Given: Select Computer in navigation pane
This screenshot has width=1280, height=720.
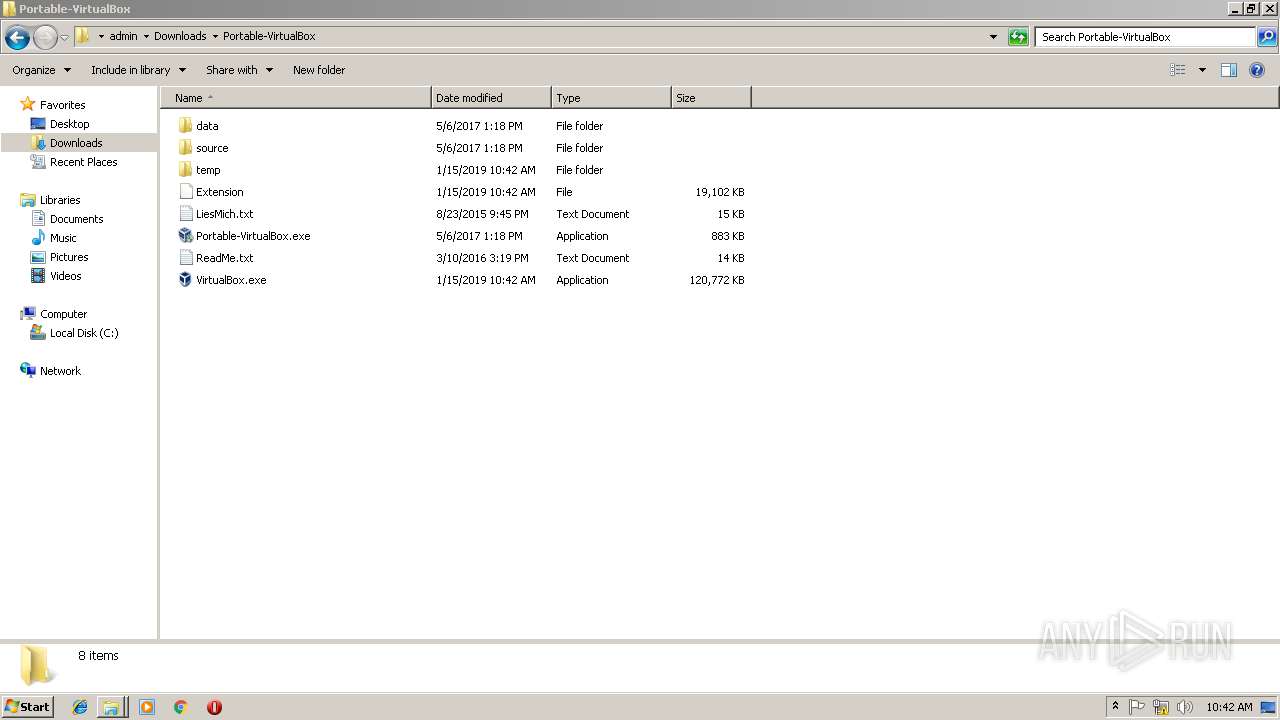Looking at the screenshot, I should pos(63,314).
